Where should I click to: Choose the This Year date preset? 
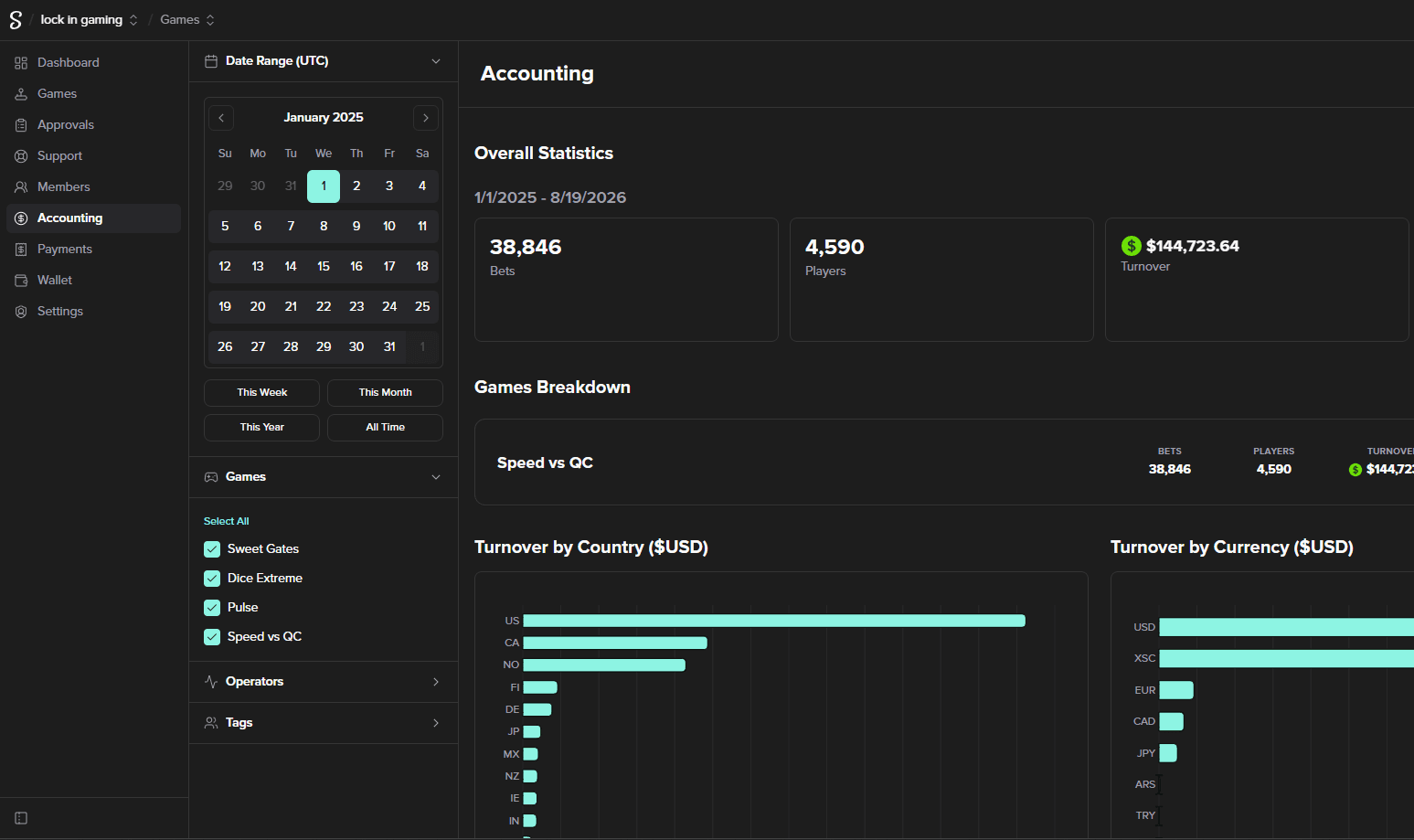[261, 428]
